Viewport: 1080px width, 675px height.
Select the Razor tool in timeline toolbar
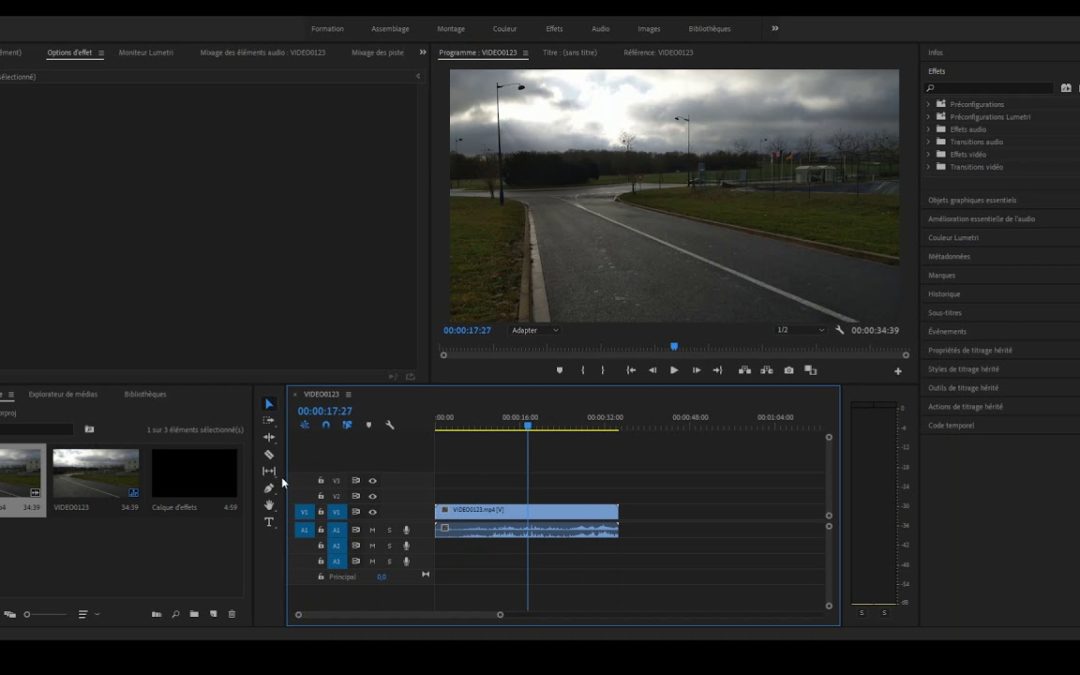click(x=268, y=454)
